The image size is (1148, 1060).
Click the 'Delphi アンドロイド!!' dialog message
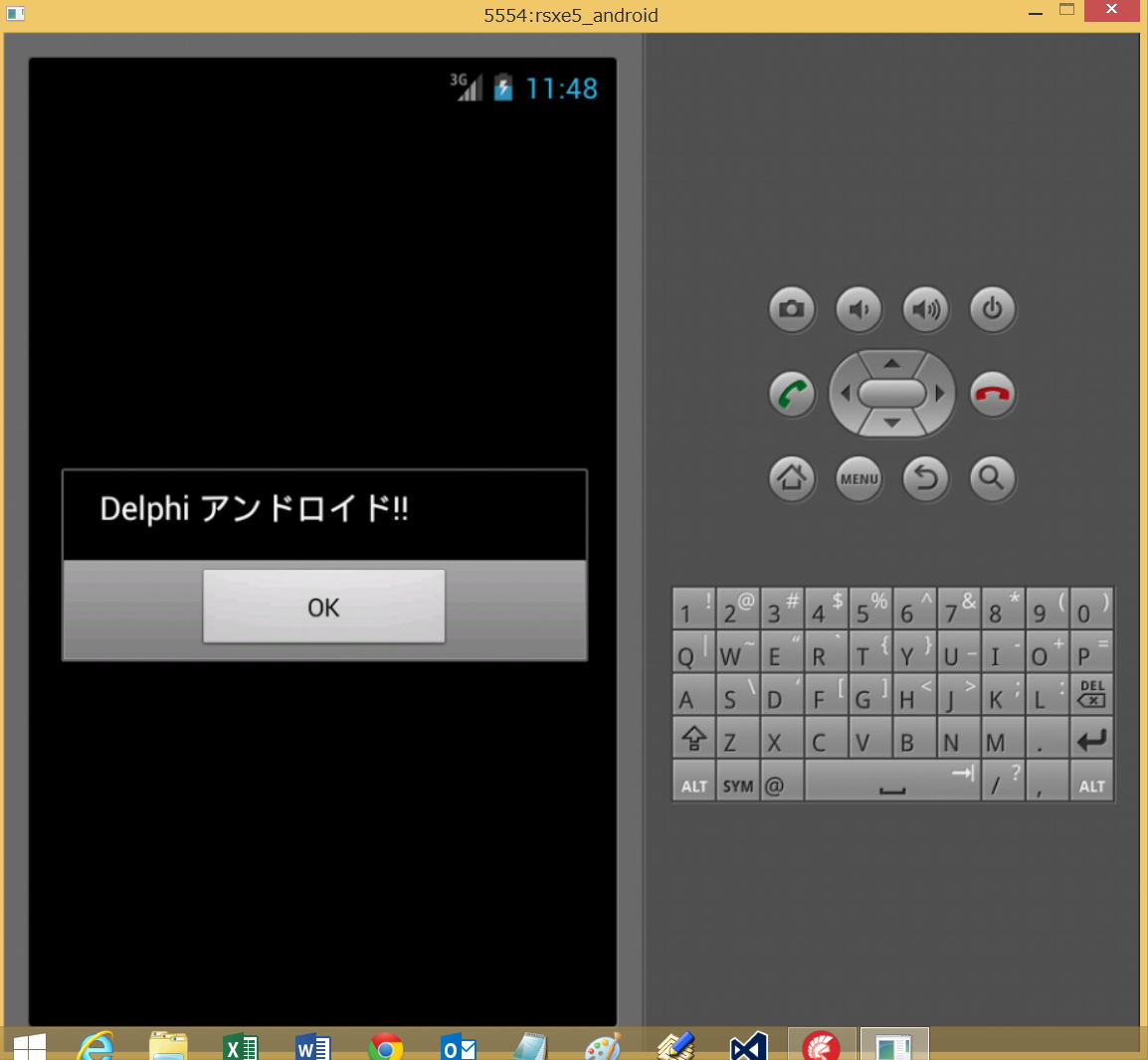coord(254,509)
